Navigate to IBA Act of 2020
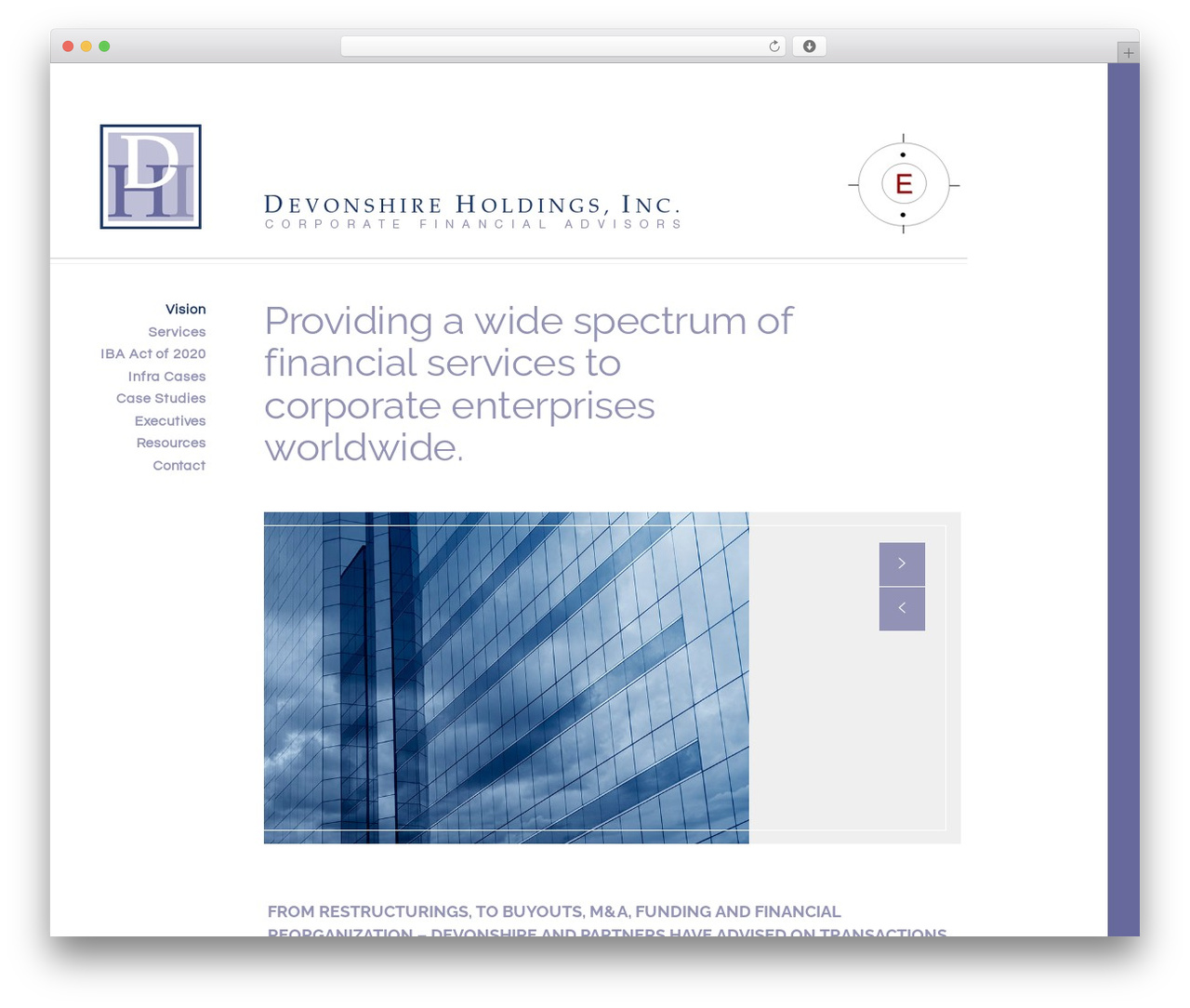 [153, 354]
